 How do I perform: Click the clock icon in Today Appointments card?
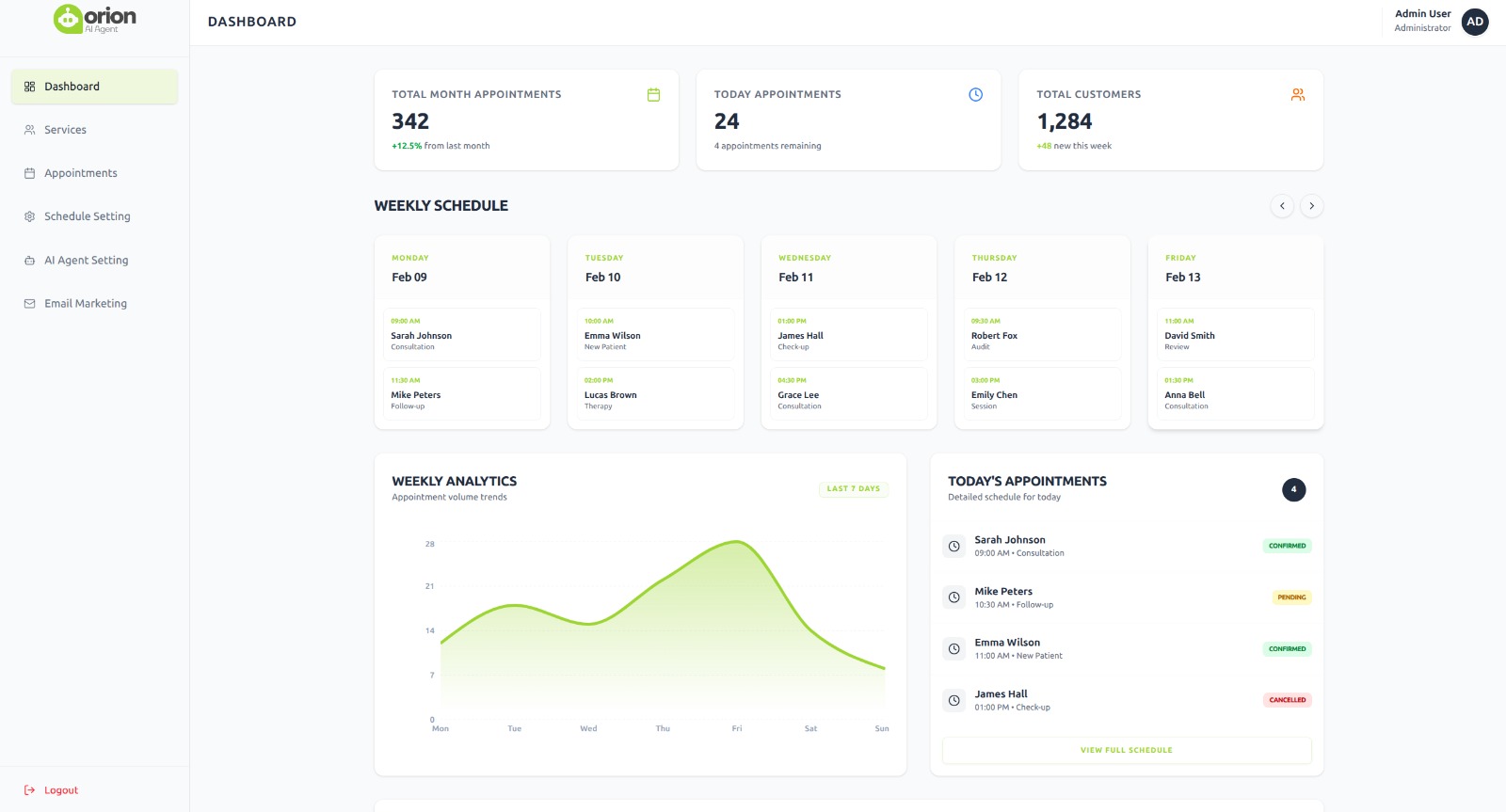(975, 95)
